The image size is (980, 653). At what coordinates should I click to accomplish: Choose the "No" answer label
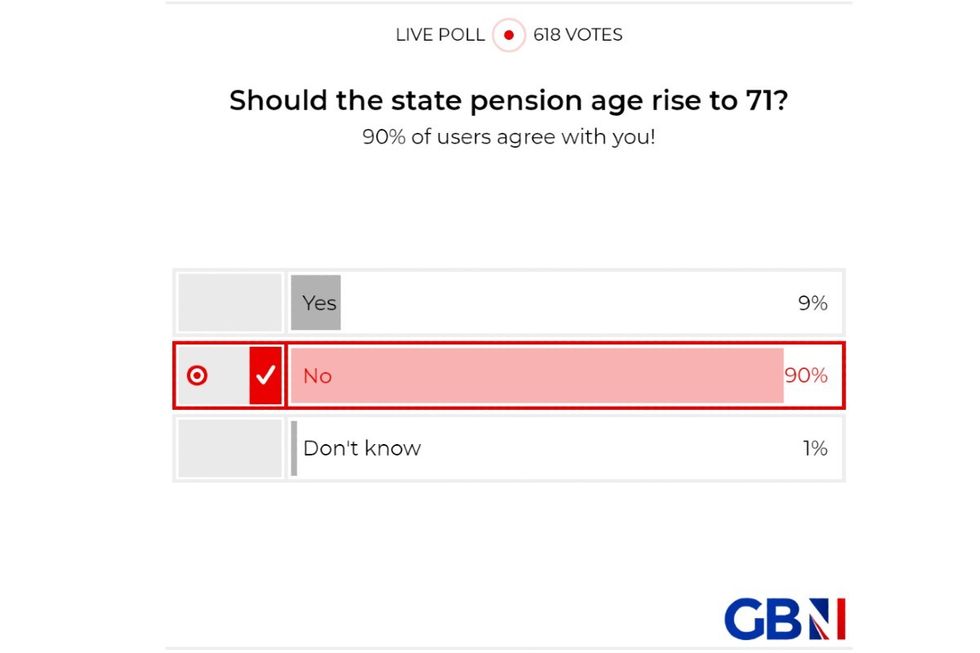(317, 376)
